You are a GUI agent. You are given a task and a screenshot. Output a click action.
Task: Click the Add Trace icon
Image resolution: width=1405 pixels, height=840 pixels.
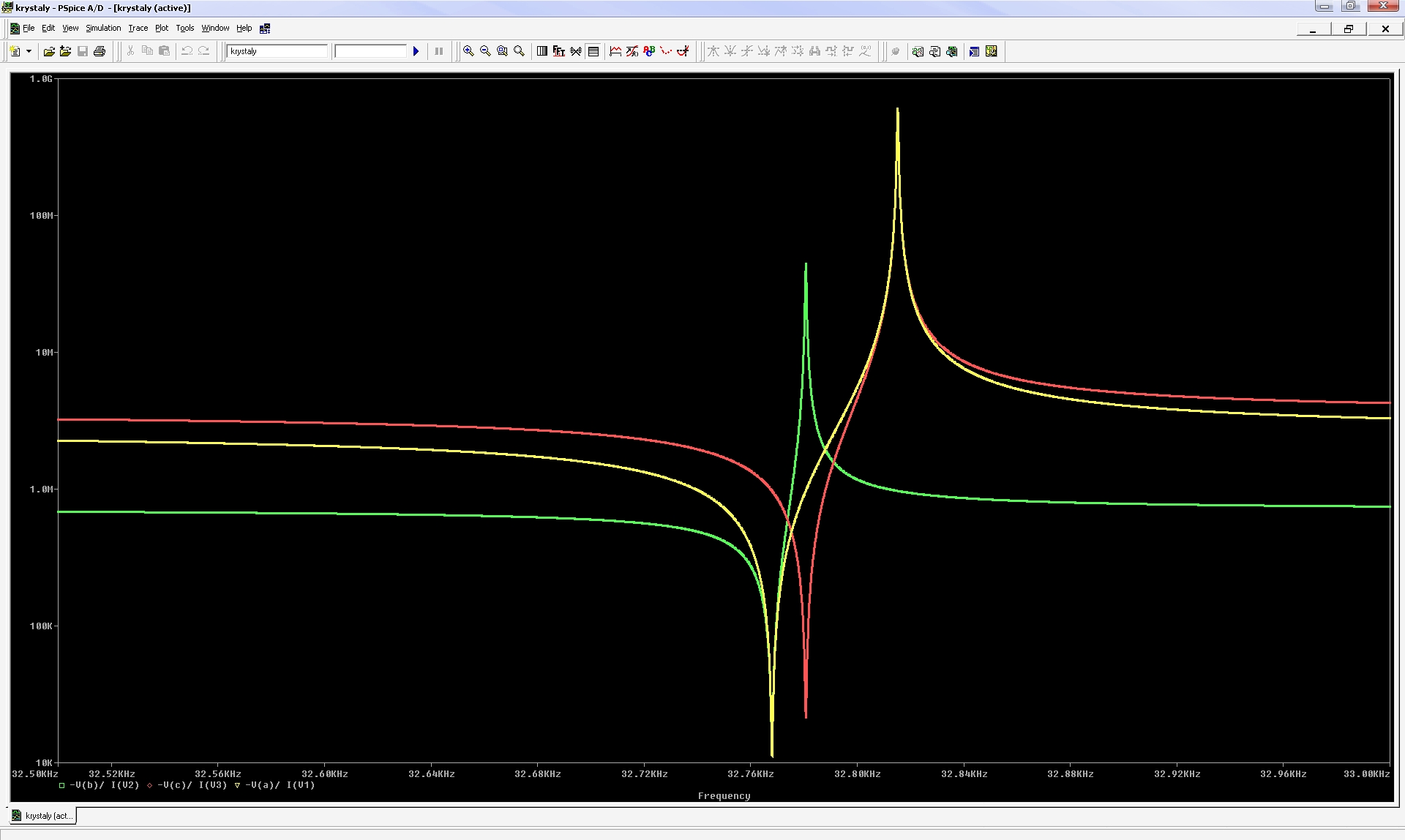pos(615,51)
